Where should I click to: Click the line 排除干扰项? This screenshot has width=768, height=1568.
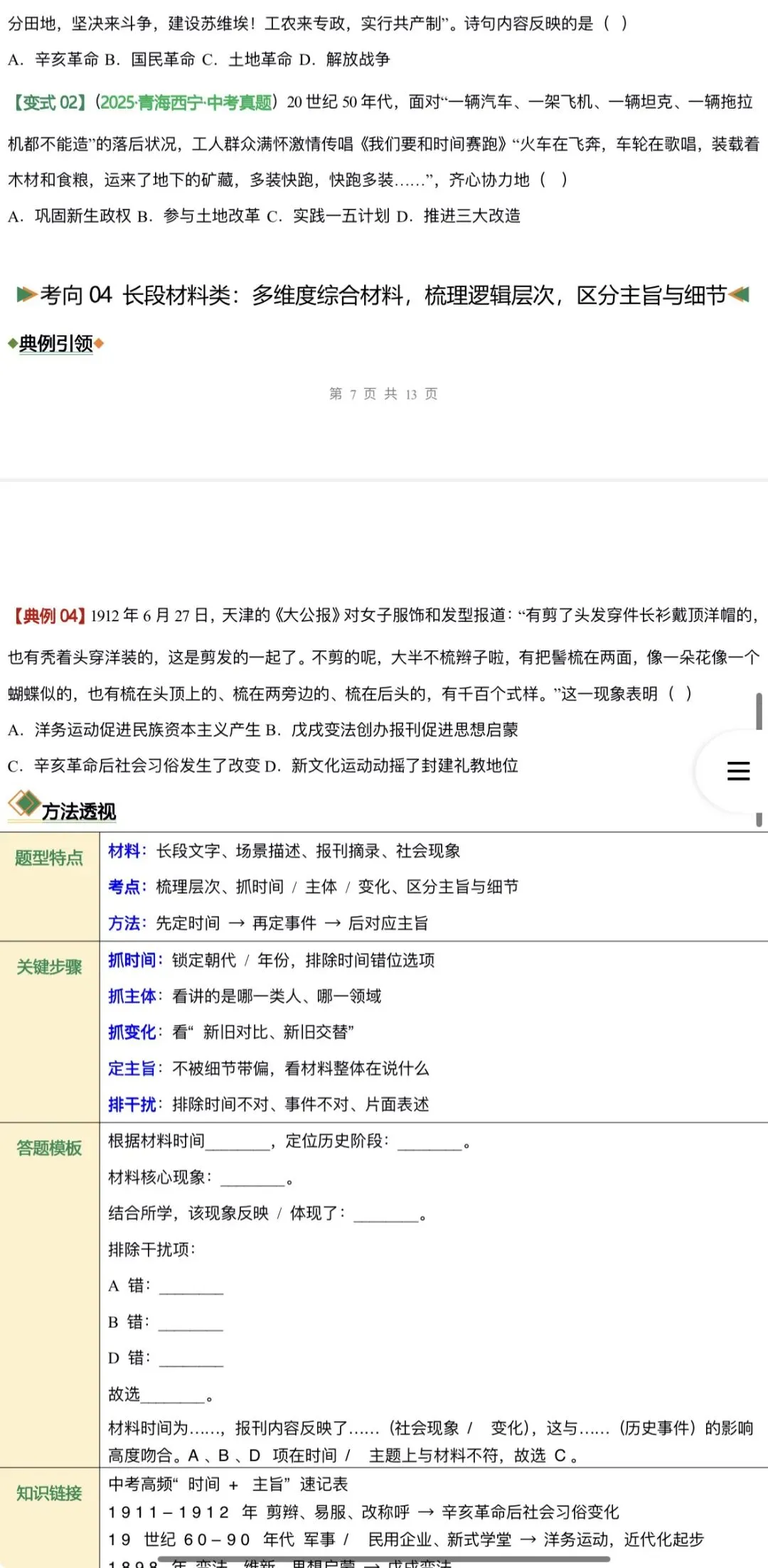pos(151,1250)
